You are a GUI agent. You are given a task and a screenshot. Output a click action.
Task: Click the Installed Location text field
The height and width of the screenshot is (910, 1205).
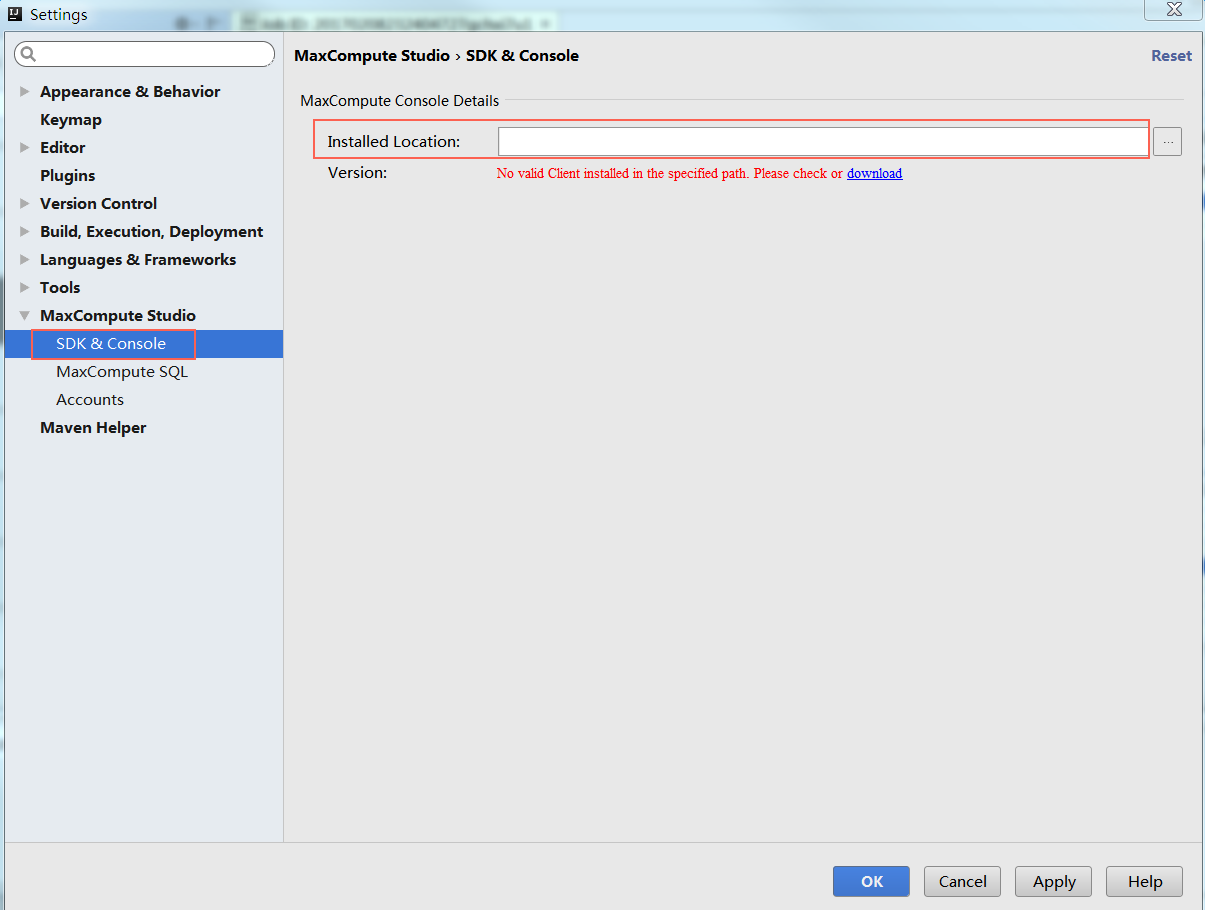[822, 142]
